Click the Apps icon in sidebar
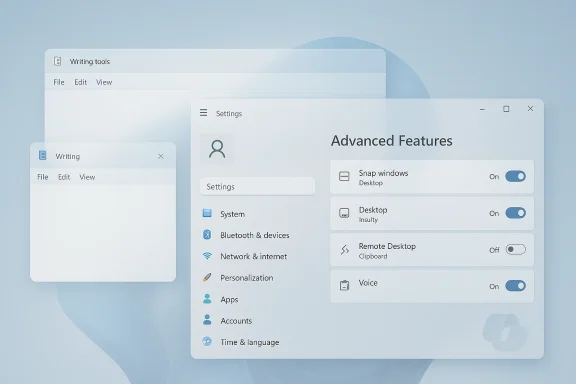The height and width of the screenshot is (384, 576). 207,299
